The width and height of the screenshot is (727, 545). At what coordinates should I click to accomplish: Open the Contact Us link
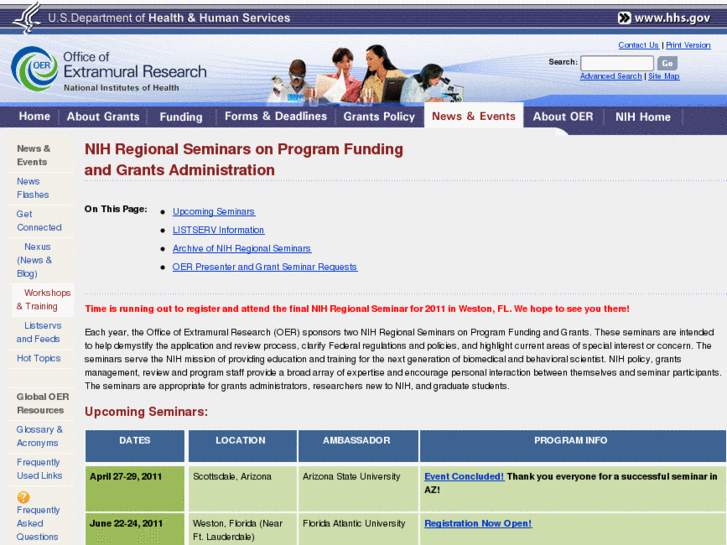click(x=638, y=45)
